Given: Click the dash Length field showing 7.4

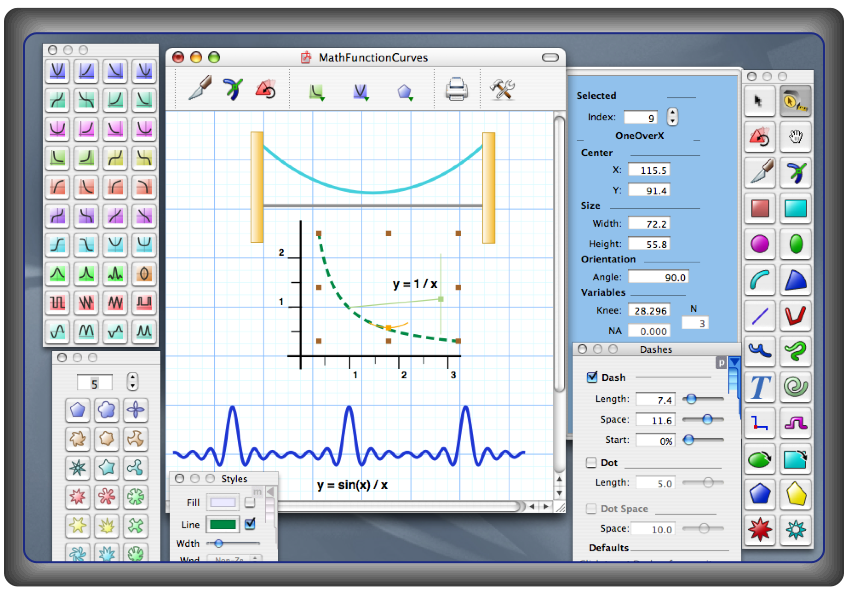Looking at the screenshot, I should pyautogui.click(x=655, y=399).
